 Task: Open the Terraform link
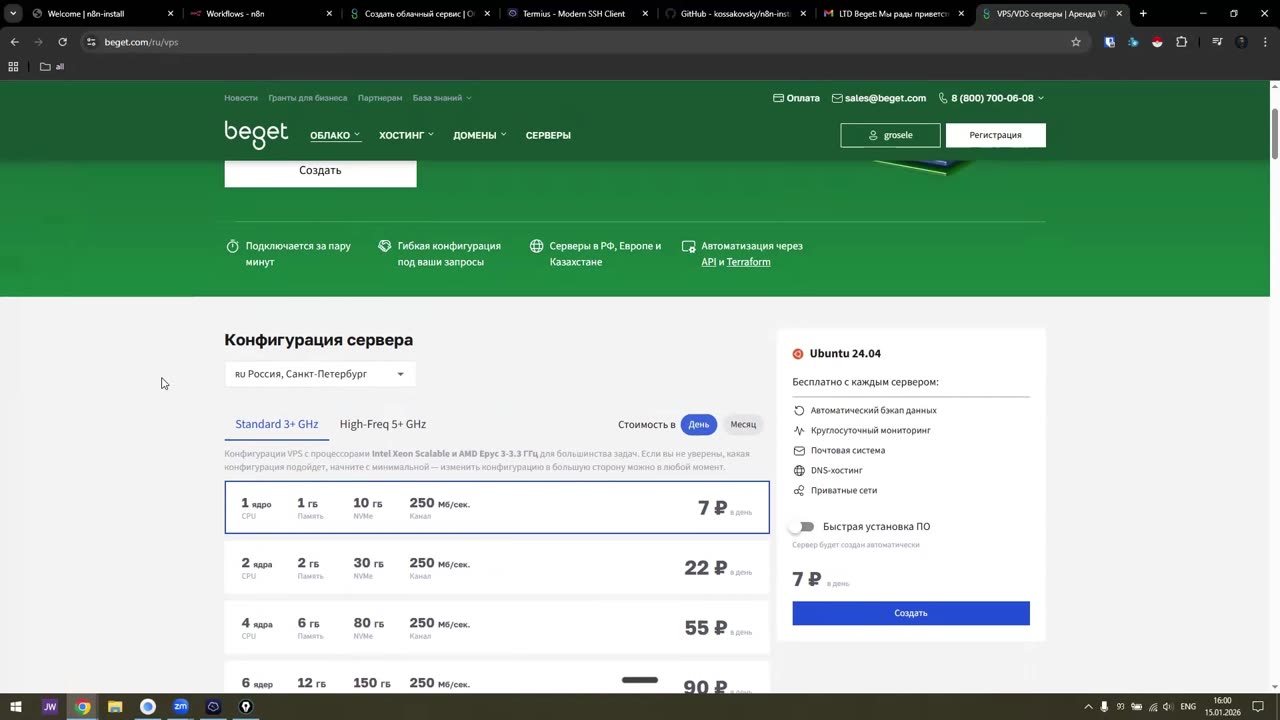coord(749,262)
